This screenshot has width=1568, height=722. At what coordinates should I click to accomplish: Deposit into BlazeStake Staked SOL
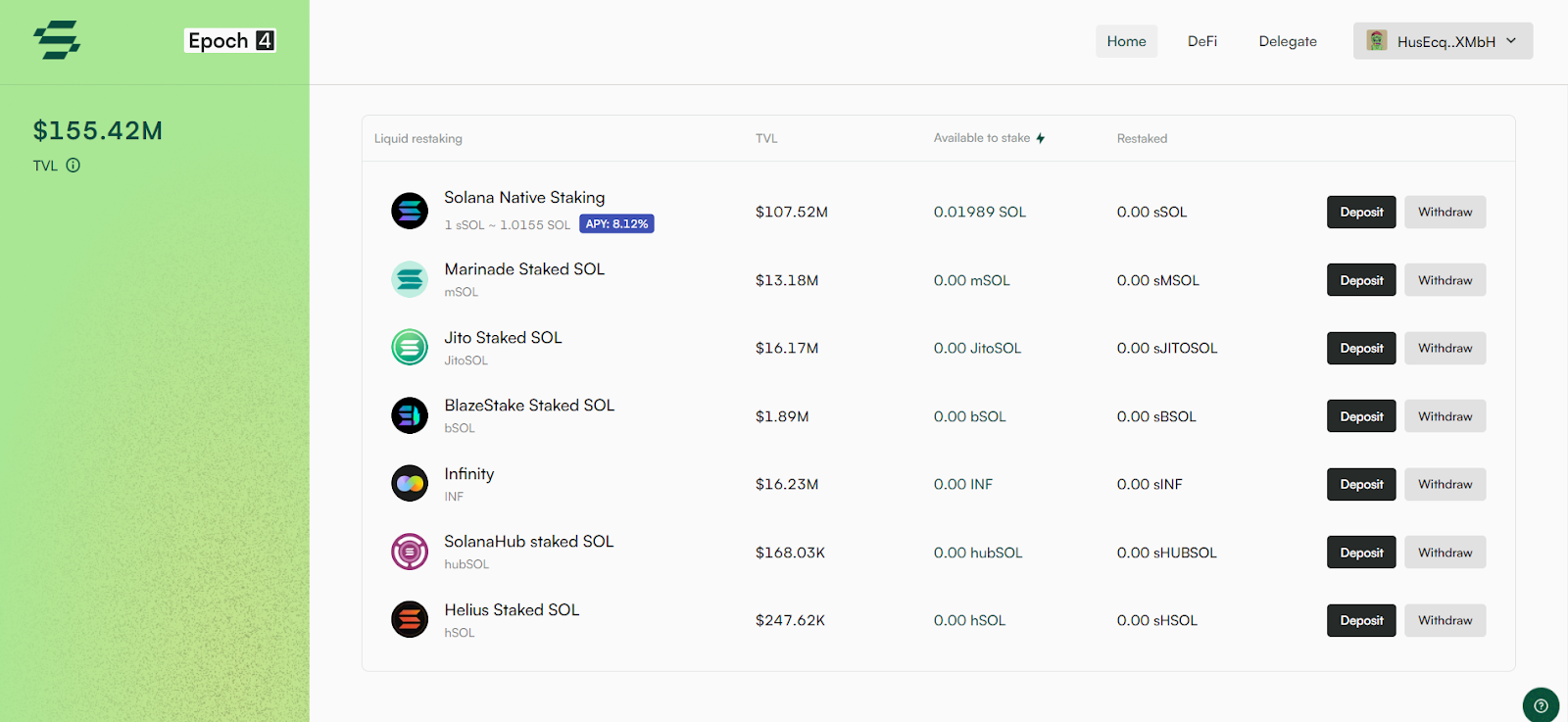[1361, 416]
